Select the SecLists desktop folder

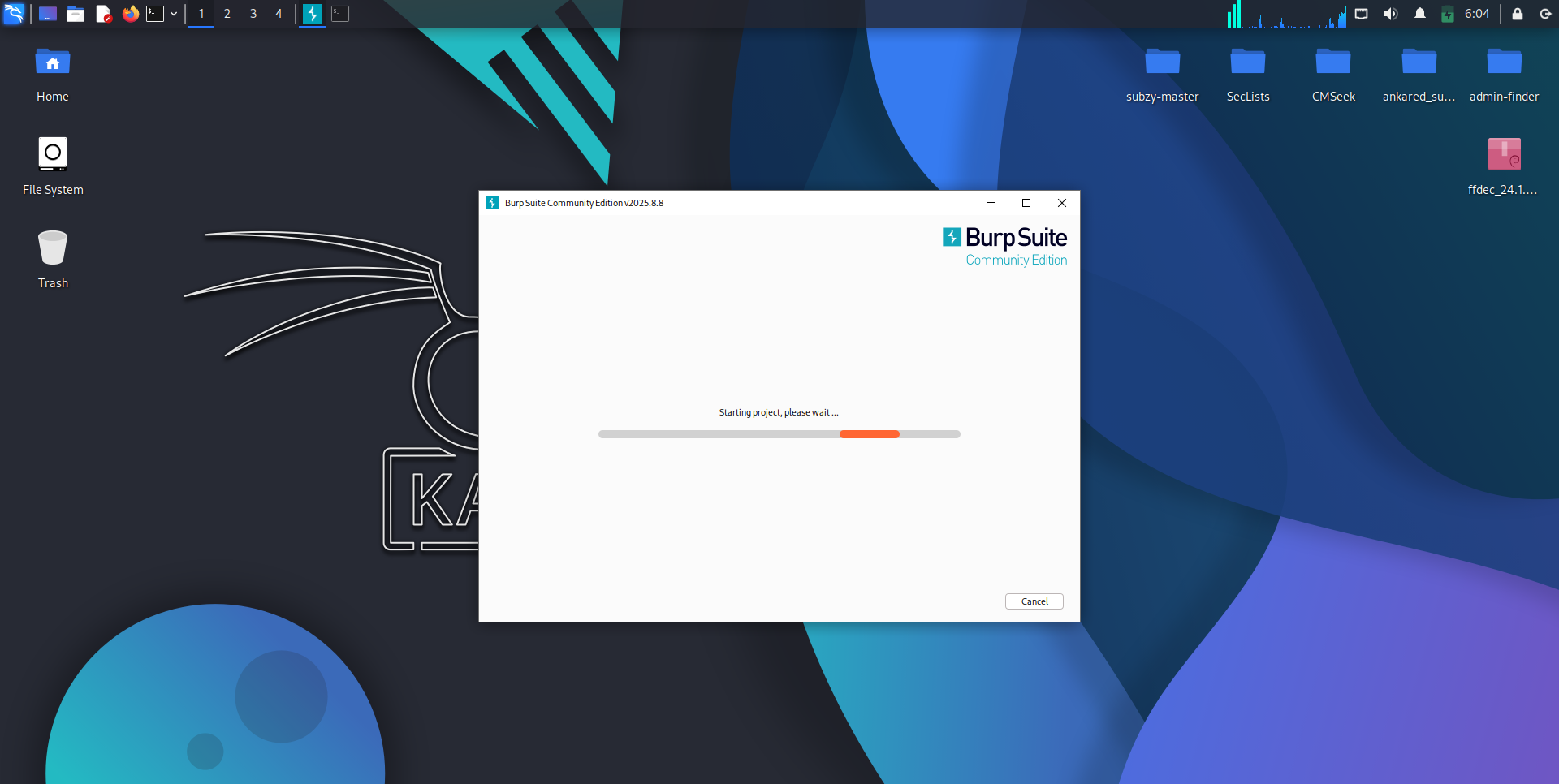tap(1248, 75)
